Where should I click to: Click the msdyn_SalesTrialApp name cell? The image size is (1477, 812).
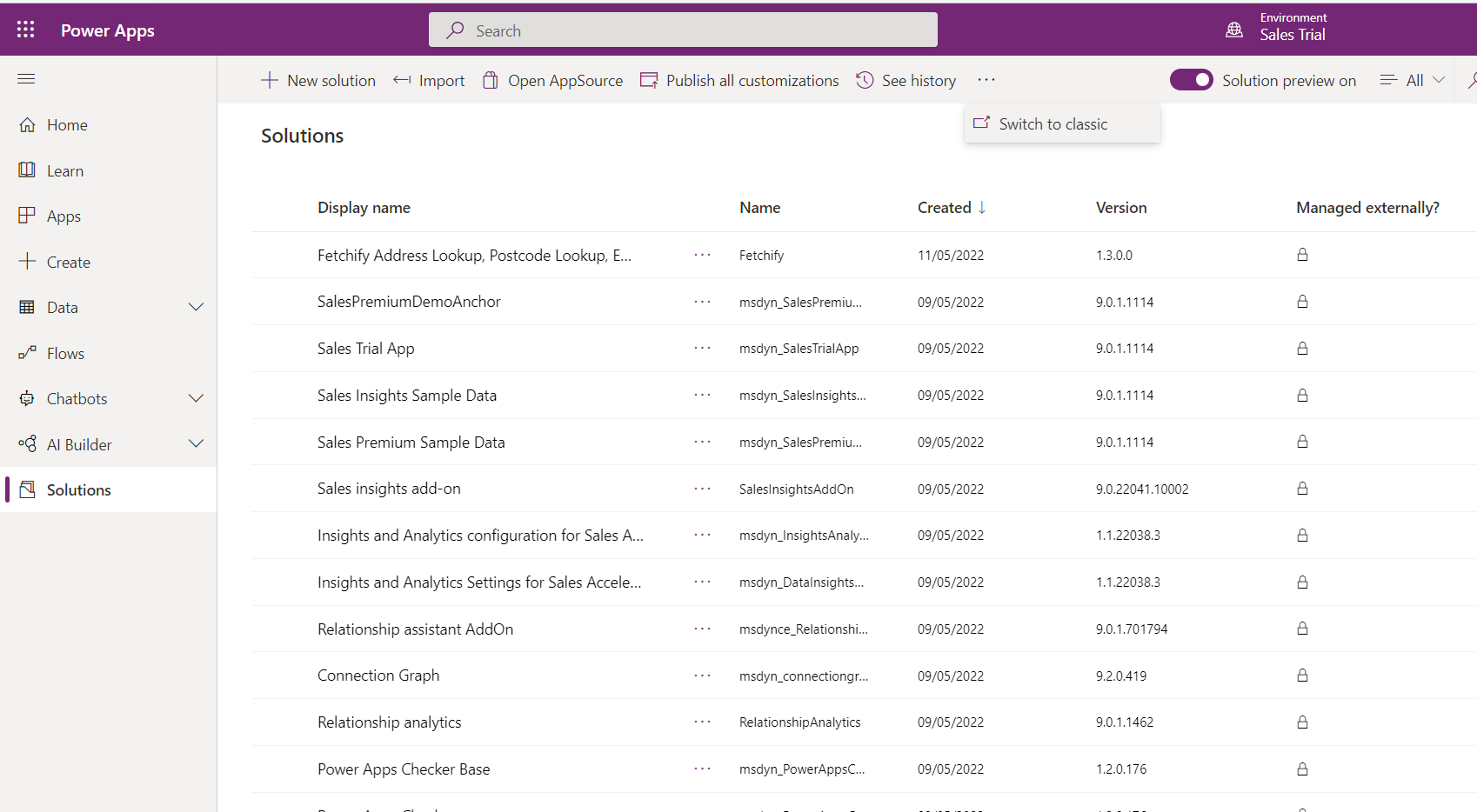(799, 349)
